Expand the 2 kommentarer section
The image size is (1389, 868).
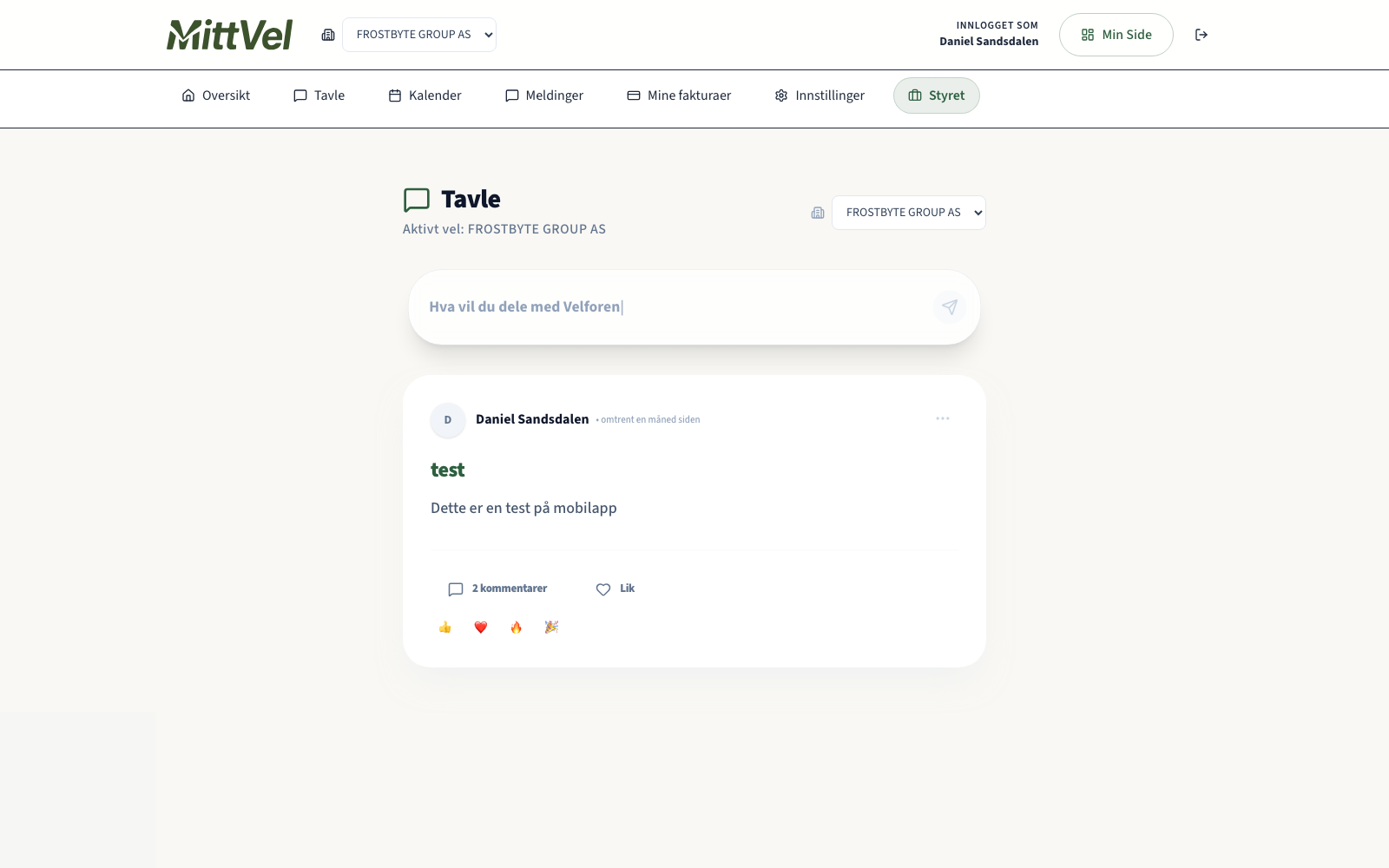click(x=497, y=589)
